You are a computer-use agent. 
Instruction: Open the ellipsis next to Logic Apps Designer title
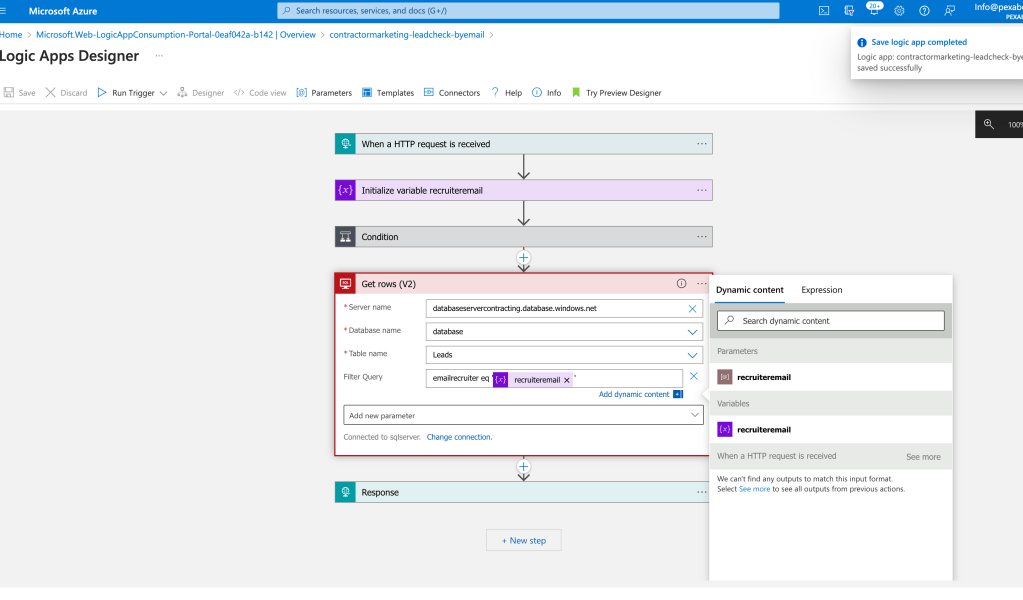(159, 56)
